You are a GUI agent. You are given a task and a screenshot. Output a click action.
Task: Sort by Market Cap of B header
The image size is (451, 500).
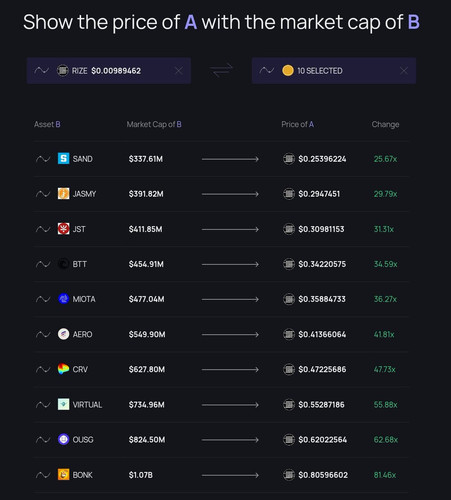(154, 124)
